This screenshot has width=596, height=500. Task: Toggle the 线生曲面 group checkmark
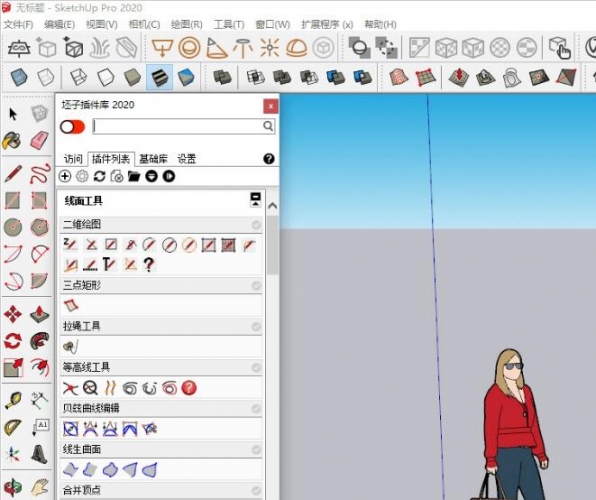click(256, 450)
